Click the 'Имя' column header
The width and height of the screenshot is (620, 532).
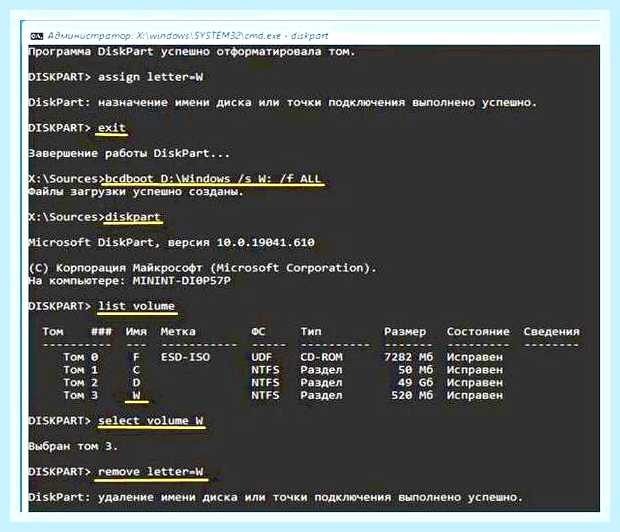point(136,331)
